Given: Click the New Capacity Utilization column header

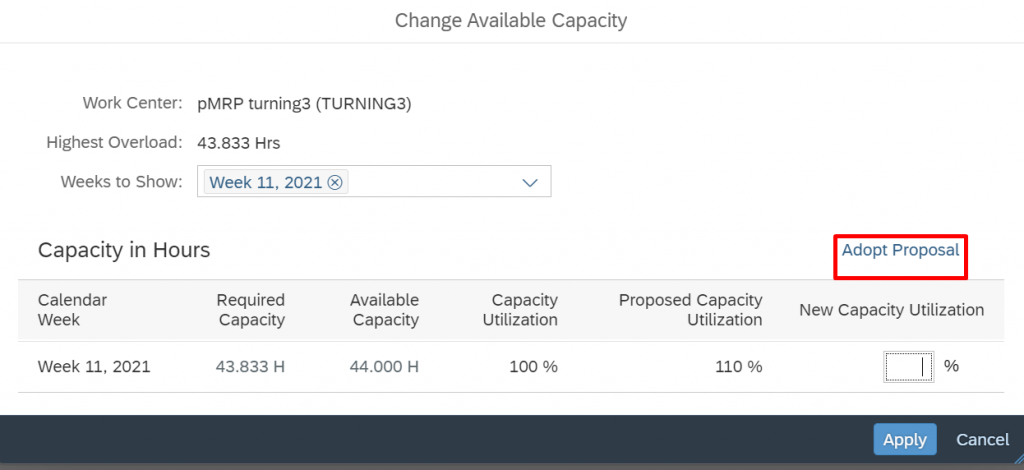Looking at the screenshot, I should pyautogui.click(x=891, y=310).
